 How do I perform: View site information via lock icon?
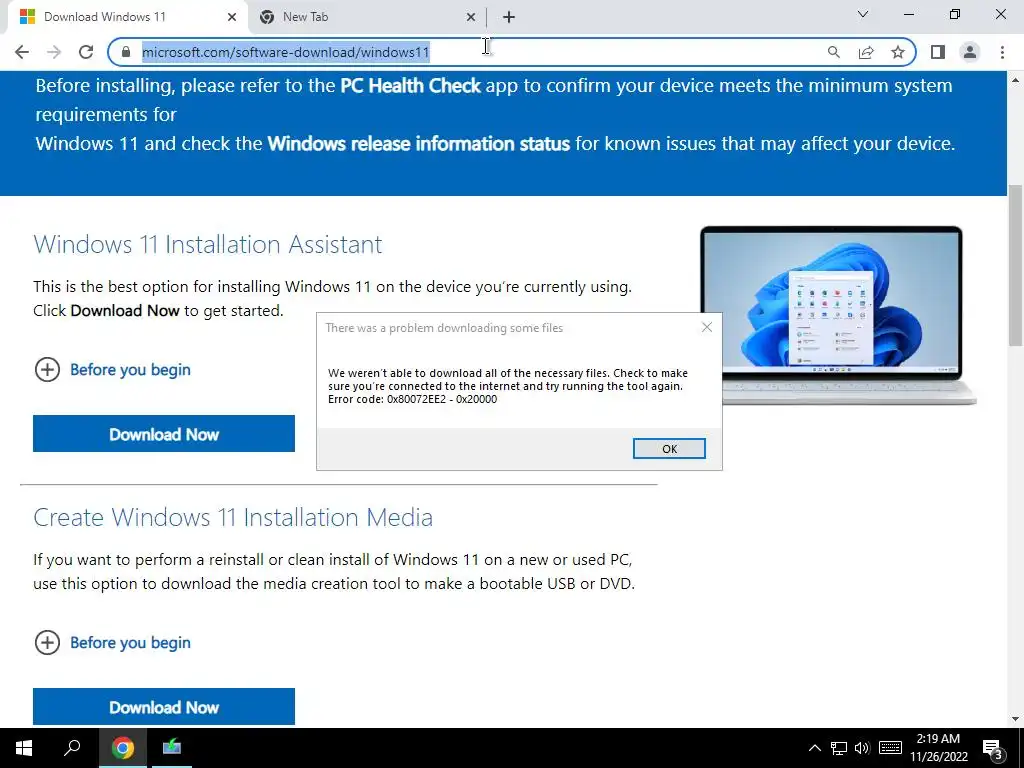(x=126, y=52)
